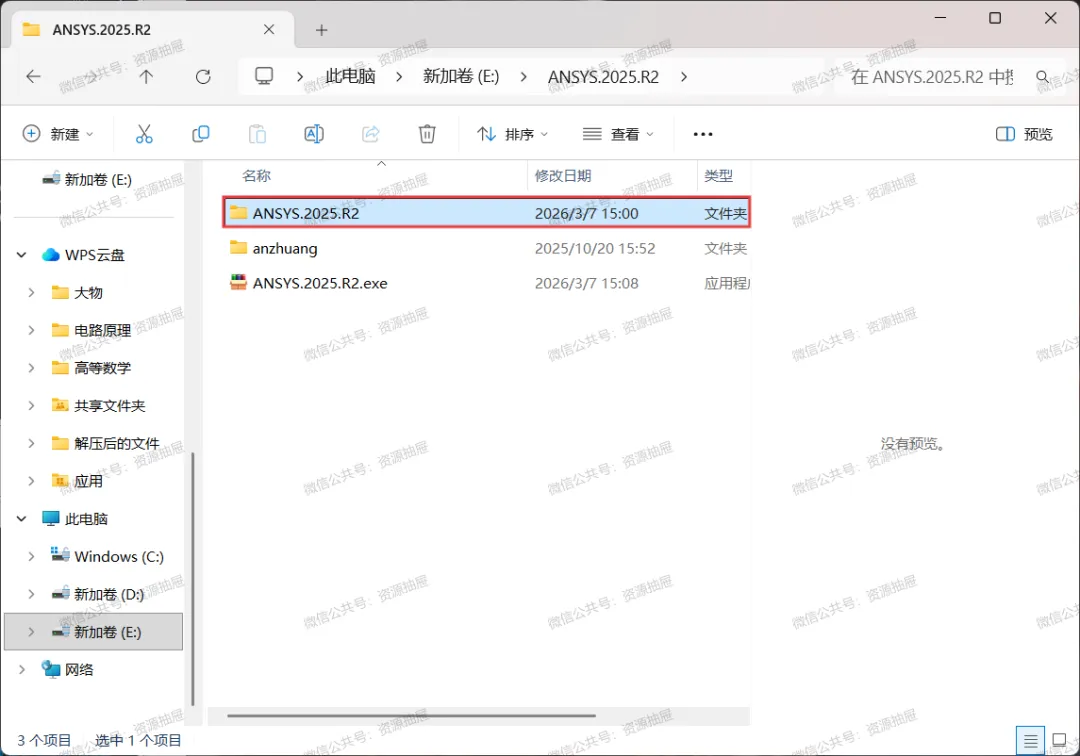Open chevron after ANSYS.2025.R2 breadcrumb
Image resolution: width=1080 pixels, height=756 pixels.
[x=683, y=76]
